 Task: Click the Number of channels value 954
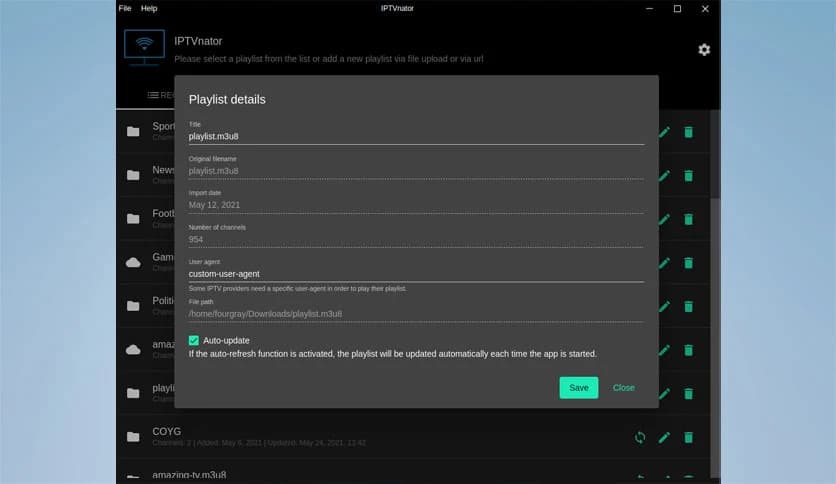(x=196, y=239)
